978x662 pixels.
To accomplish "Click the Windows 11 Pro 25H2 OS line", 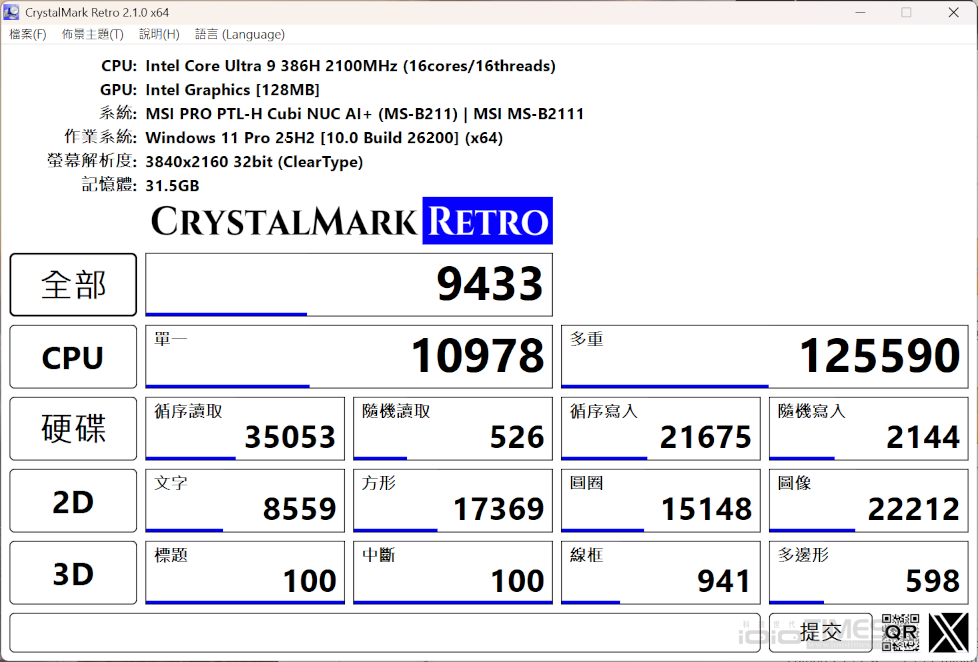I will pyautogui.click(x=324, y=137).
